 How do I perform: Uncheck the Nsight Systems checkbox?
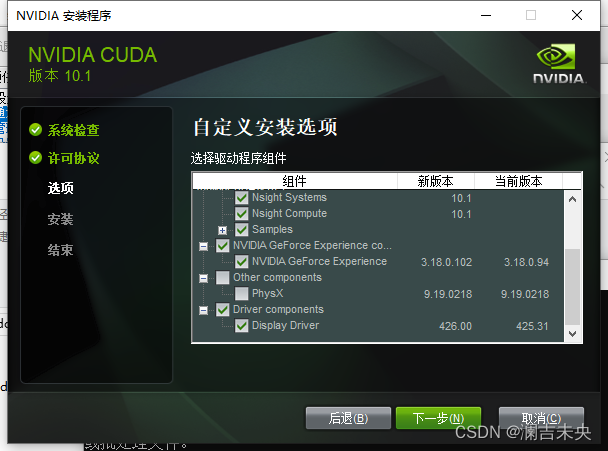coord(242,198)
